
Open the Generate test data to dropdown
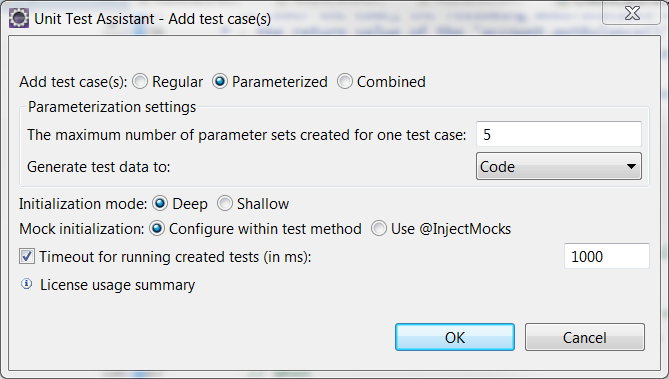tap(558, 166)
